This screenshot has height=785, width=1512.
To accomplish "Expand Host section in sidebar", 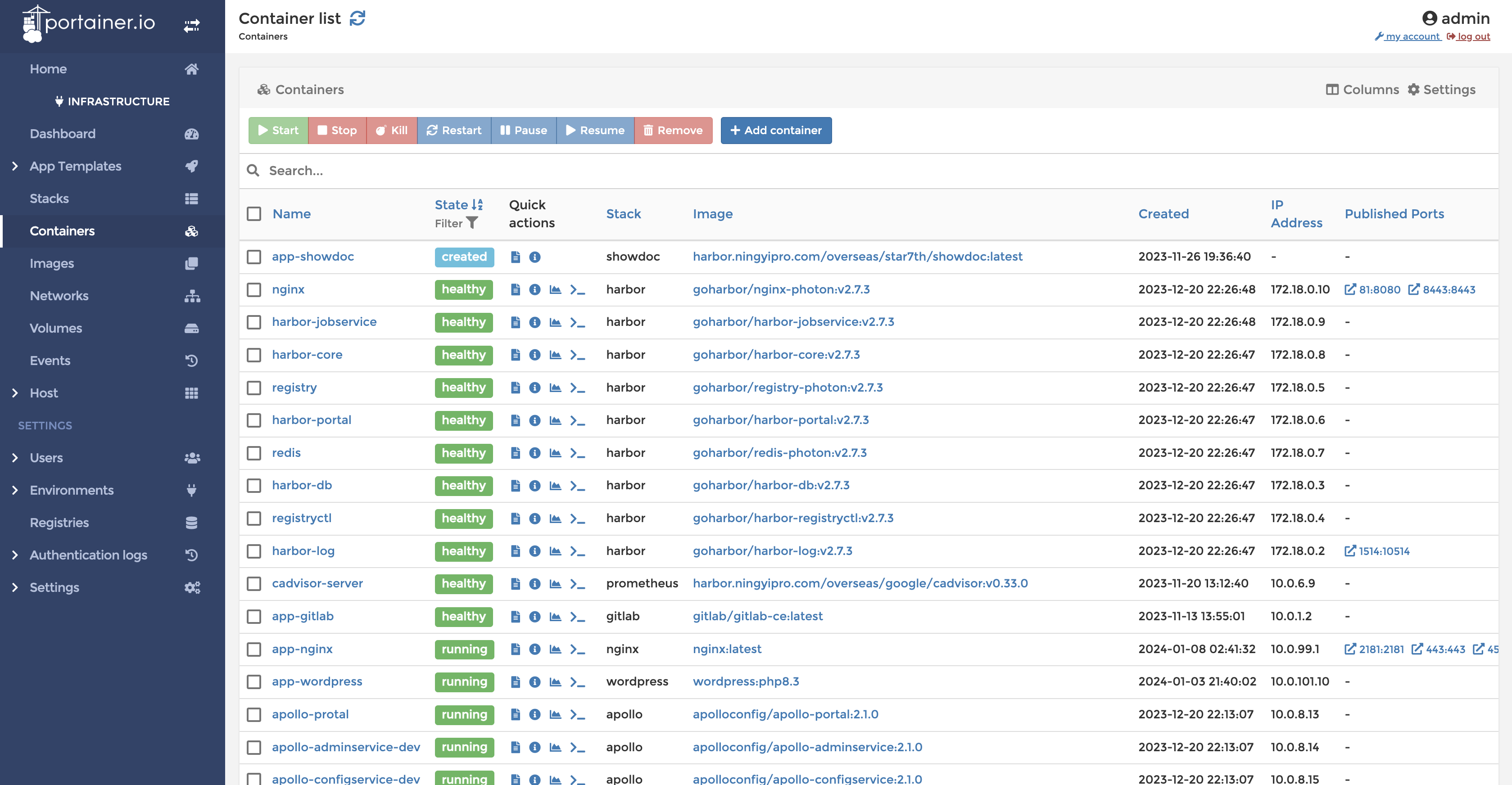I will pyautogui.click(x=15, y=393).
